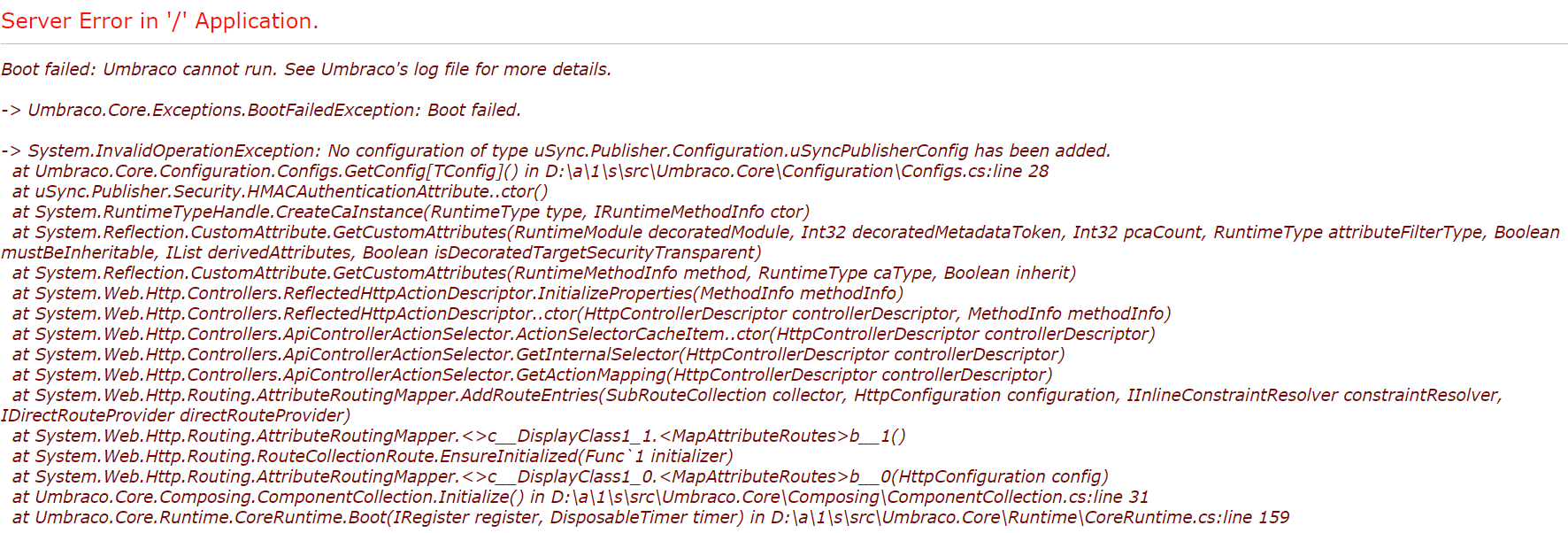Click the AttributeRoutingMapper.AddRouteEntries line
This screenshot has height=533, width=1568.
pos(757,395)
